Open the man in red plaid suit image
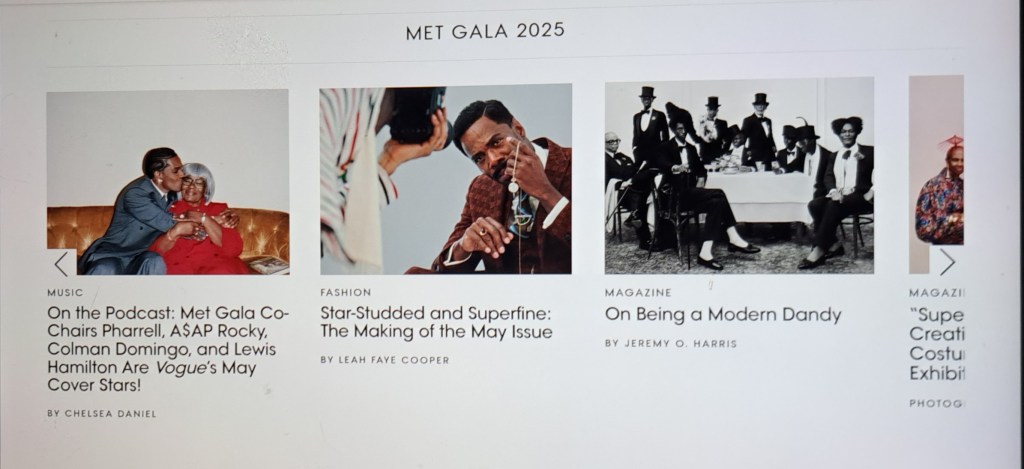 pos(446,179)
